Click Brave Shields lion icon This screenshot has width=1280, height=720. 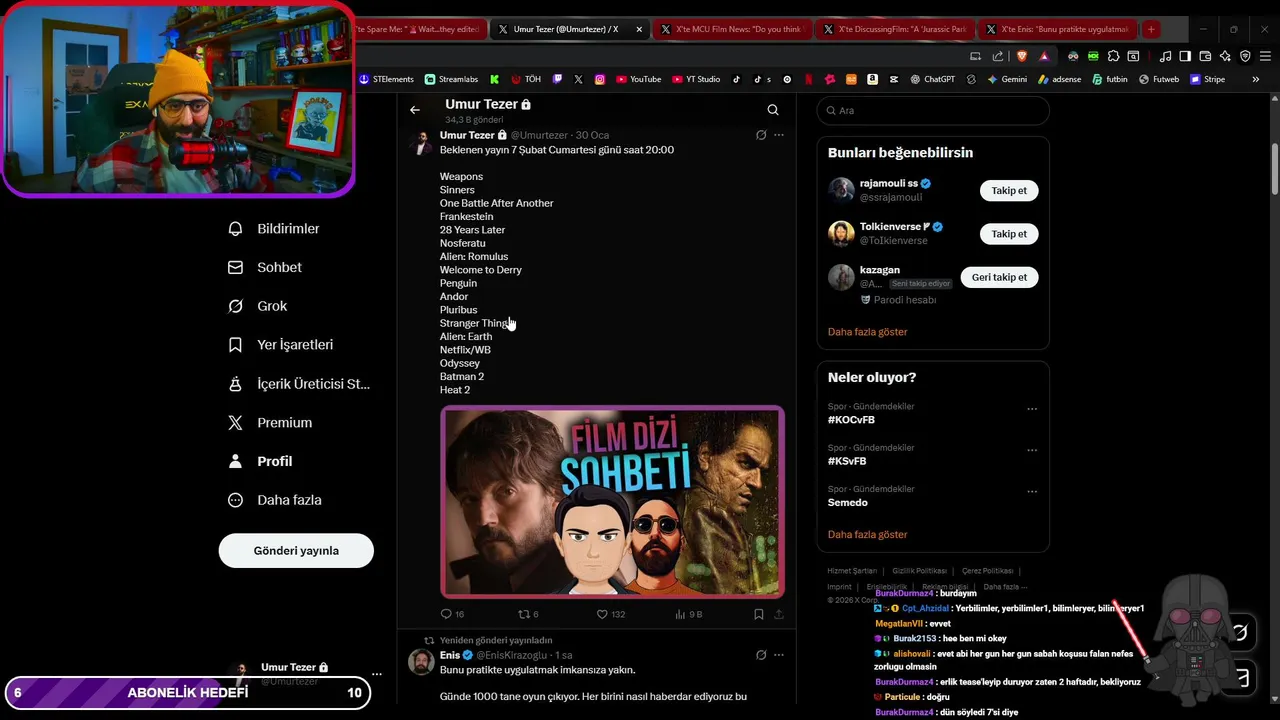[1021, 56]
